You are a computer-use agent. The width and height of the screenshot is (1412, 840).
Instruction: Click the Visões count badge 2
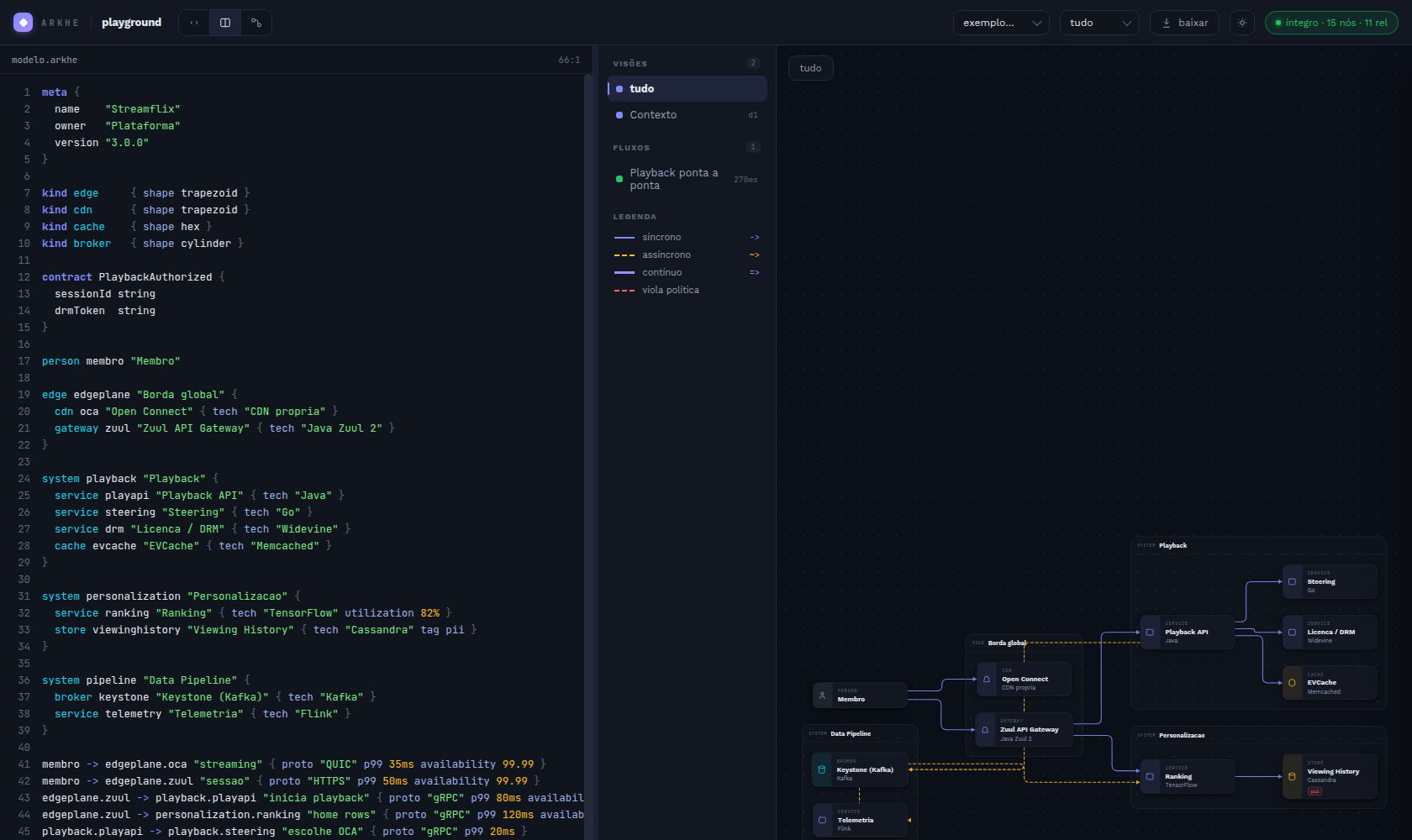point(753,63)
